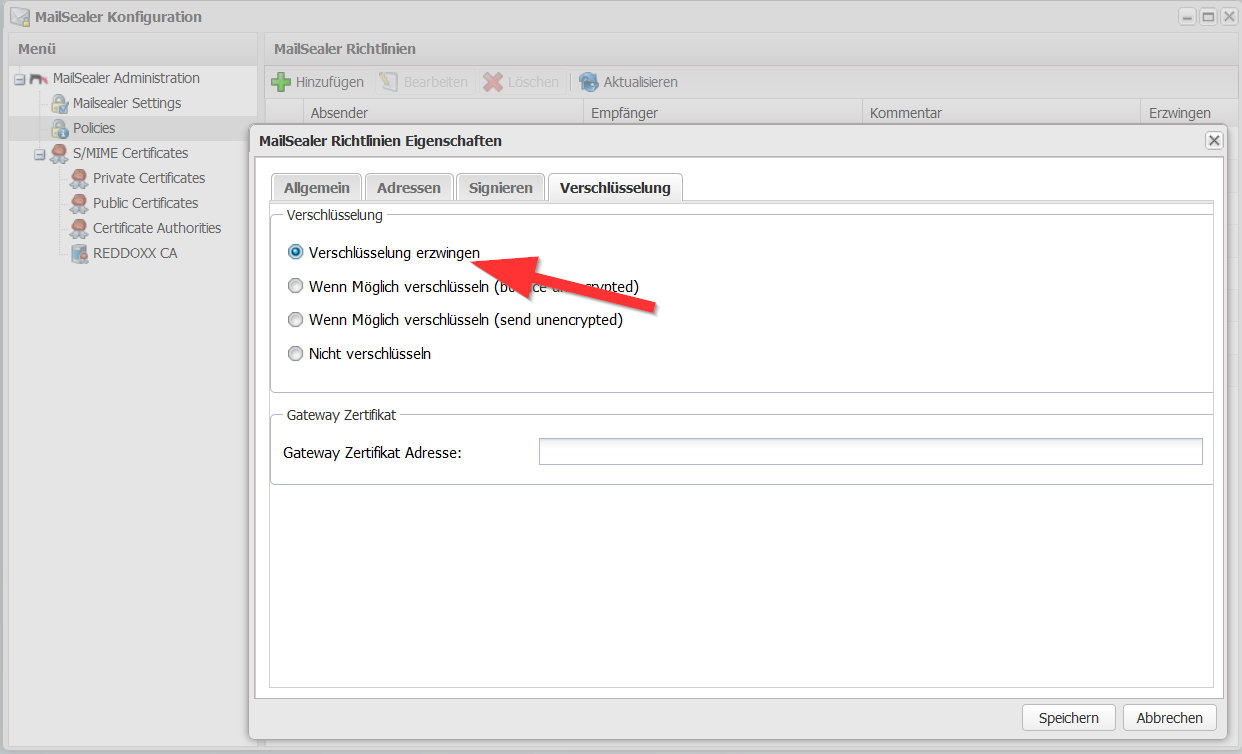Screen dimensions: 1242x754
Task: Click the Aktualisieren refresh icon
Action: [x=589, y=82]
